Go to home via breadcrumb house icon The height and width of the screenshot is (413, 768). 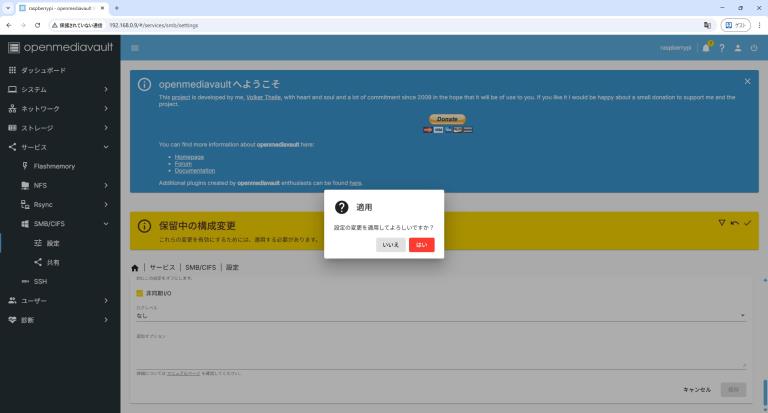(x=135, y=267)
